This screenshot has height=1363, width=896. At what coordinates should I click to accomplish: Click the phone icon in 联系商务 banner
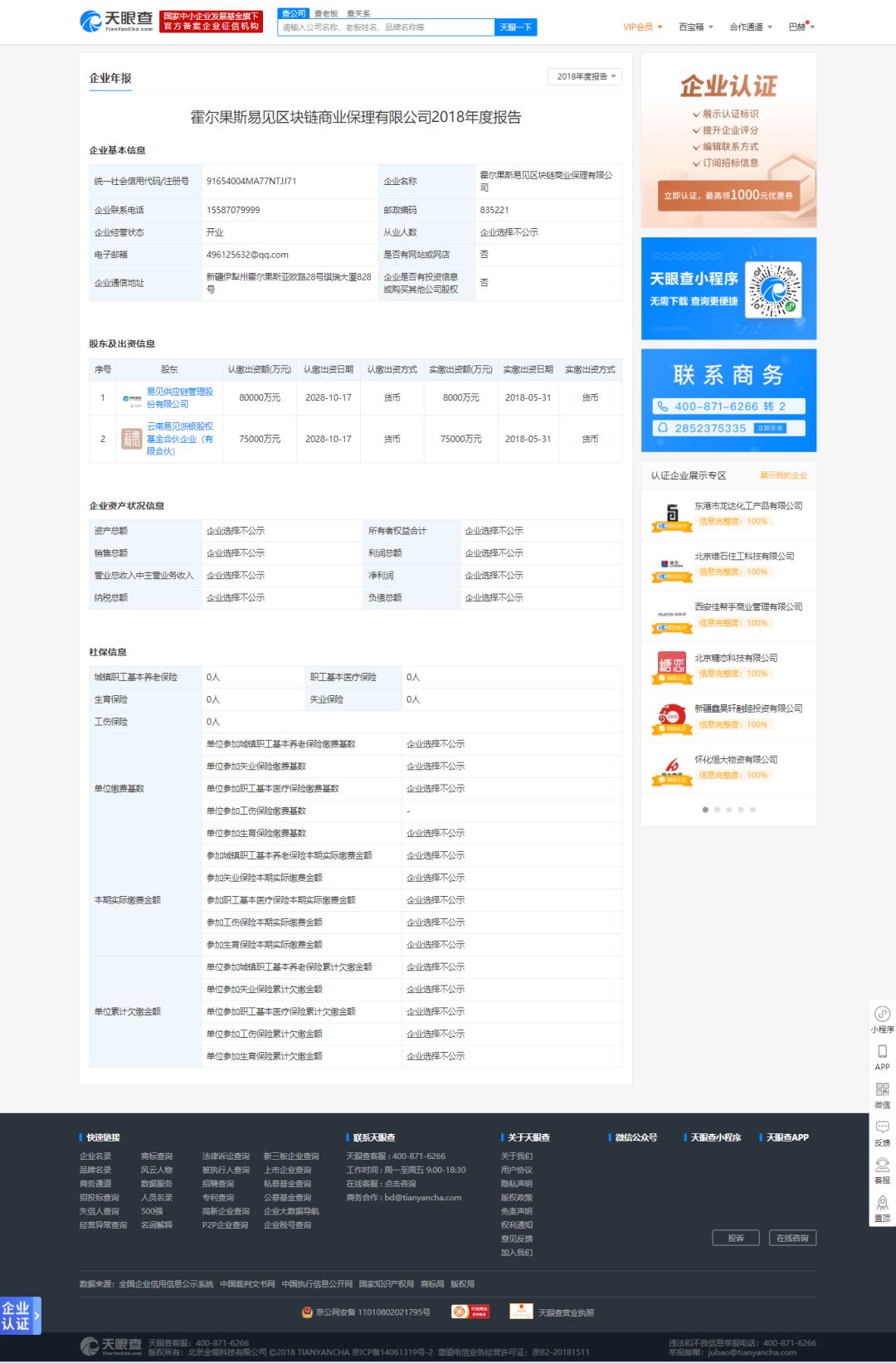tap(663, 406)
